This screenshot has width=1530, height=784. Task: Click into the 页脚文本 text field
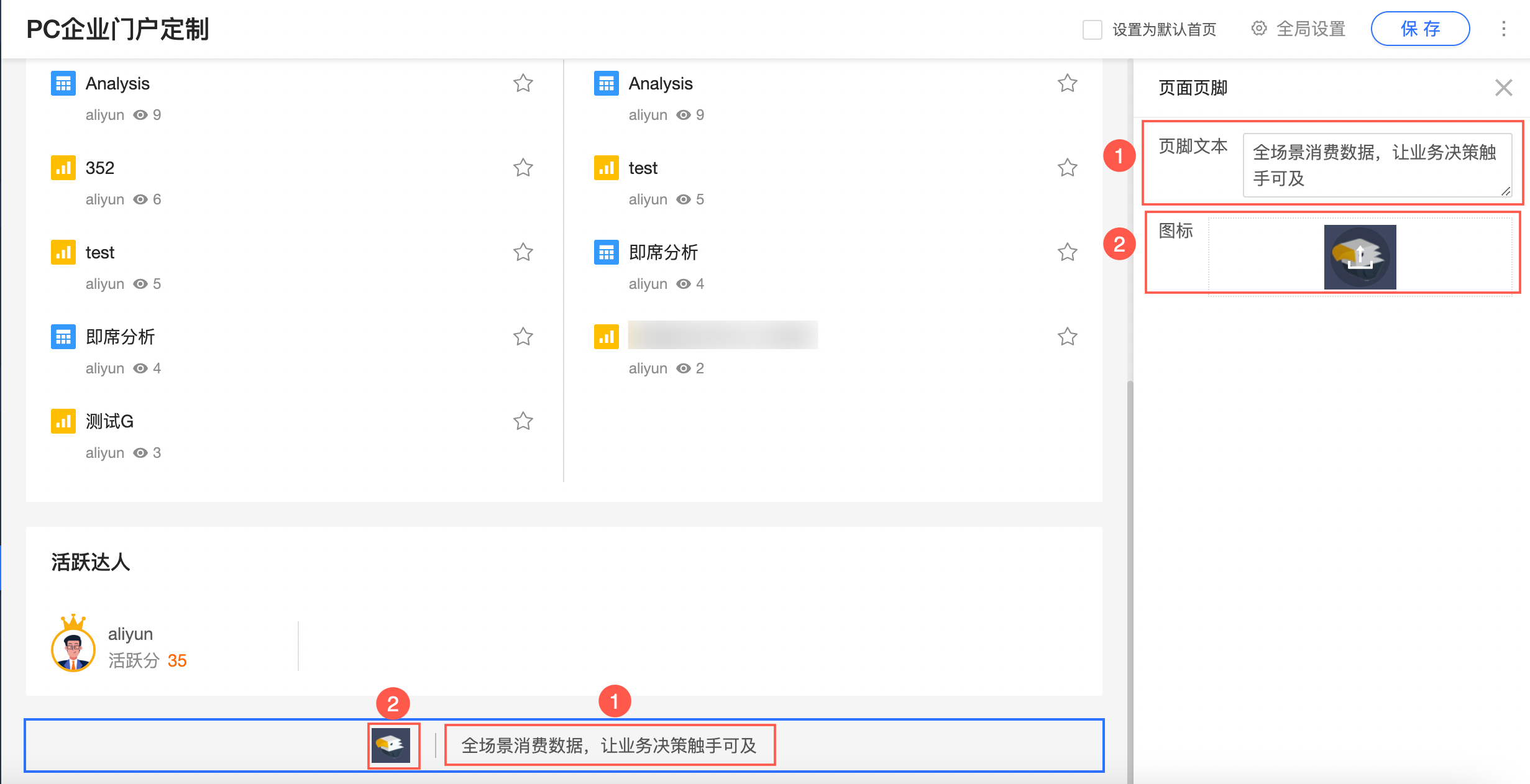[x=1377, y=165]
